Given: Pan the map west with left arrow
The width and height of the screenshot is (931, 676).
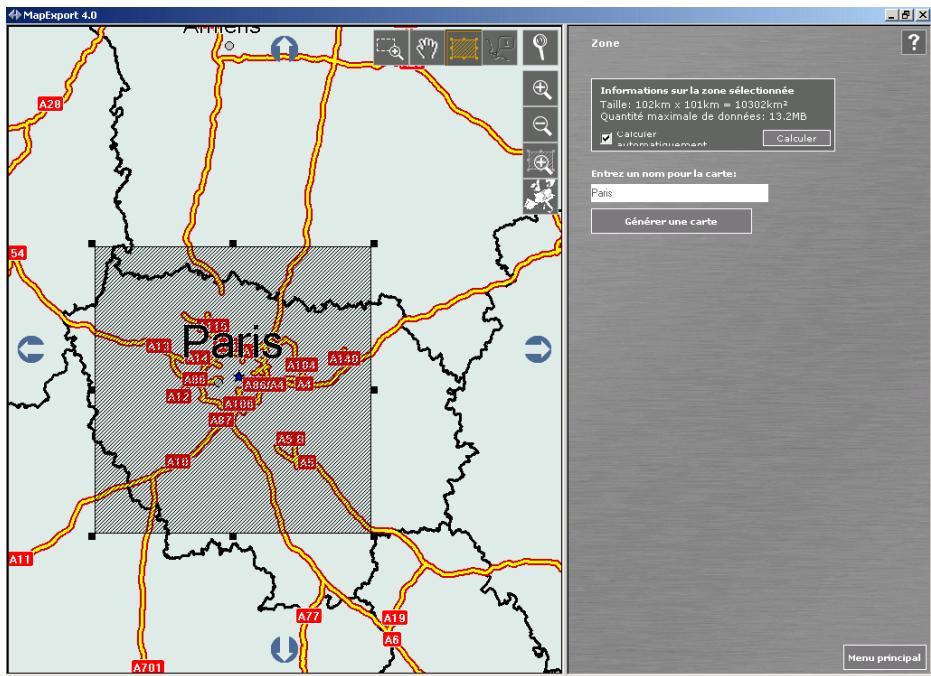Looking at the screenshot, I should pyautogui.click(x=31, y=349).
